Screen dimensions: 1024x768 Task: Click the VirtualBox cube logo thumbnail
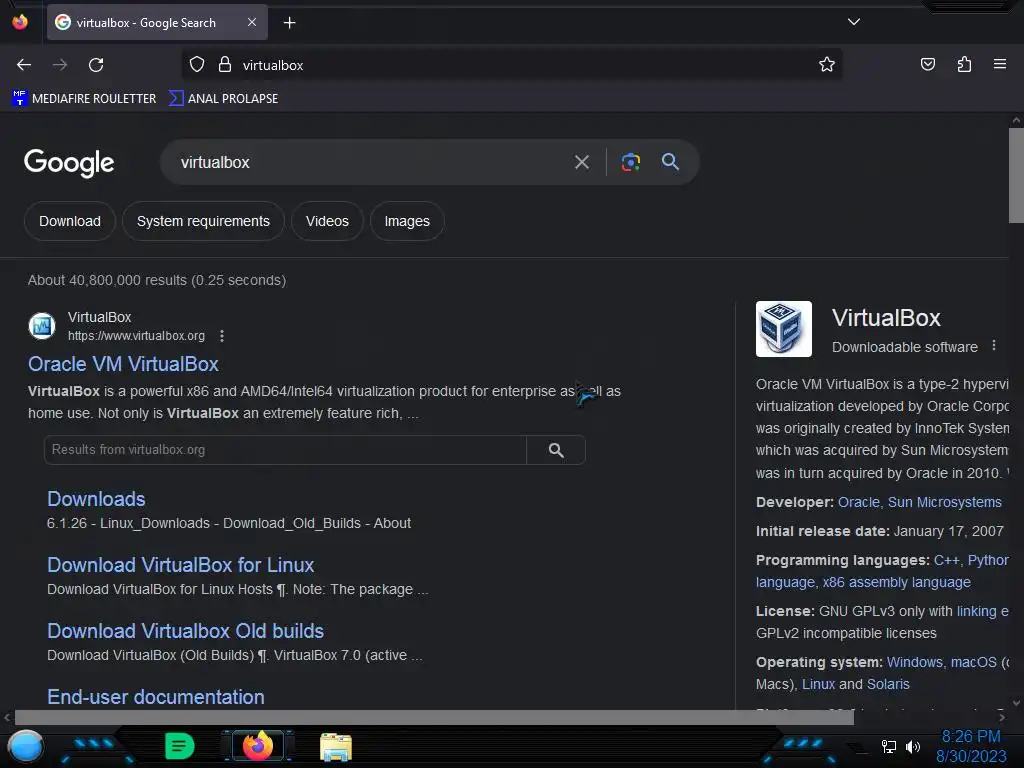pyautogui.click(x=784, y=328)
